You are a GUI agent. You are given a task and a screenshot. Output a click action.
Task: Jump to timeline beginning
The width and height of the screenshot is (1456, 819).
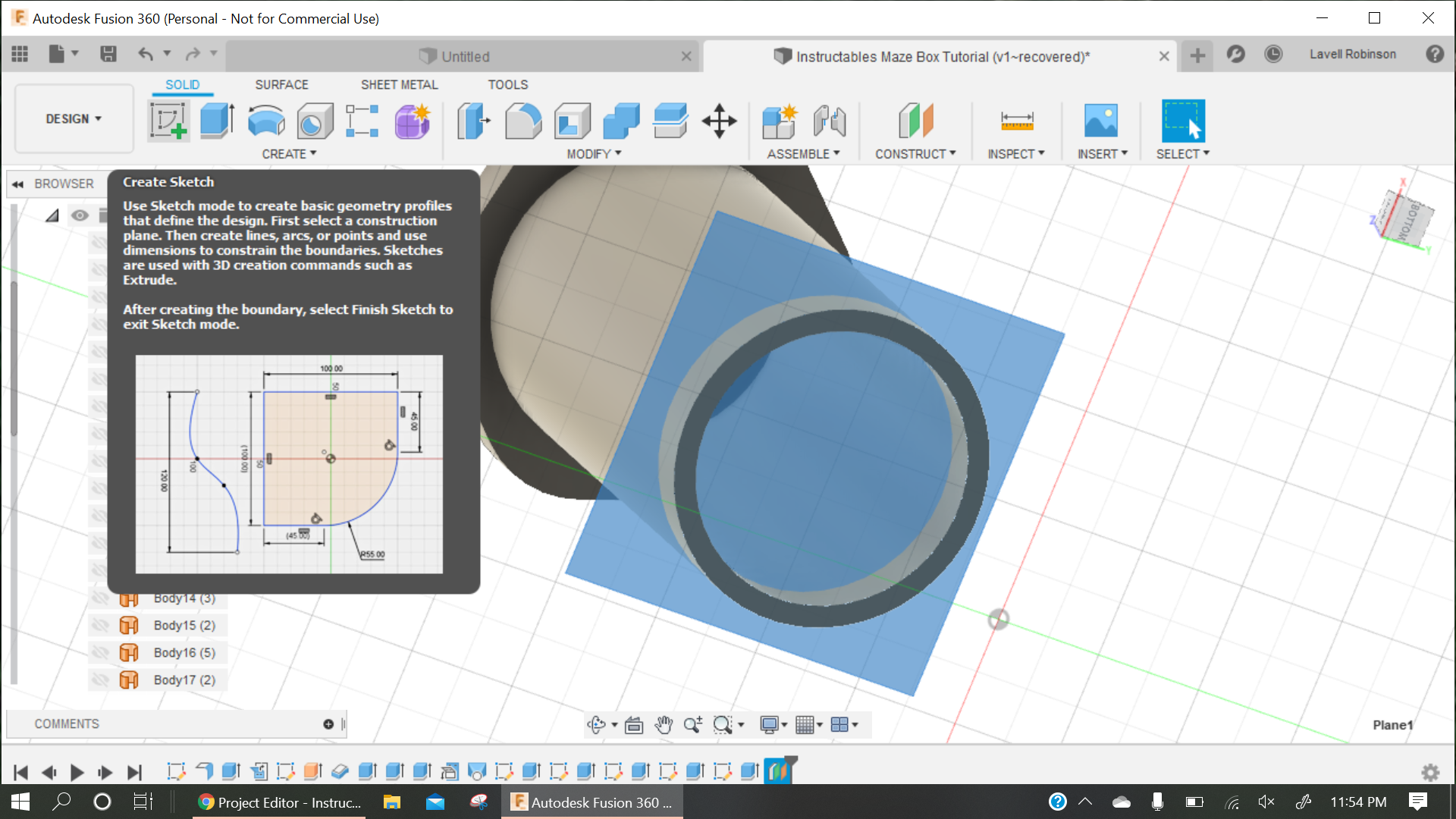[20, 772]
